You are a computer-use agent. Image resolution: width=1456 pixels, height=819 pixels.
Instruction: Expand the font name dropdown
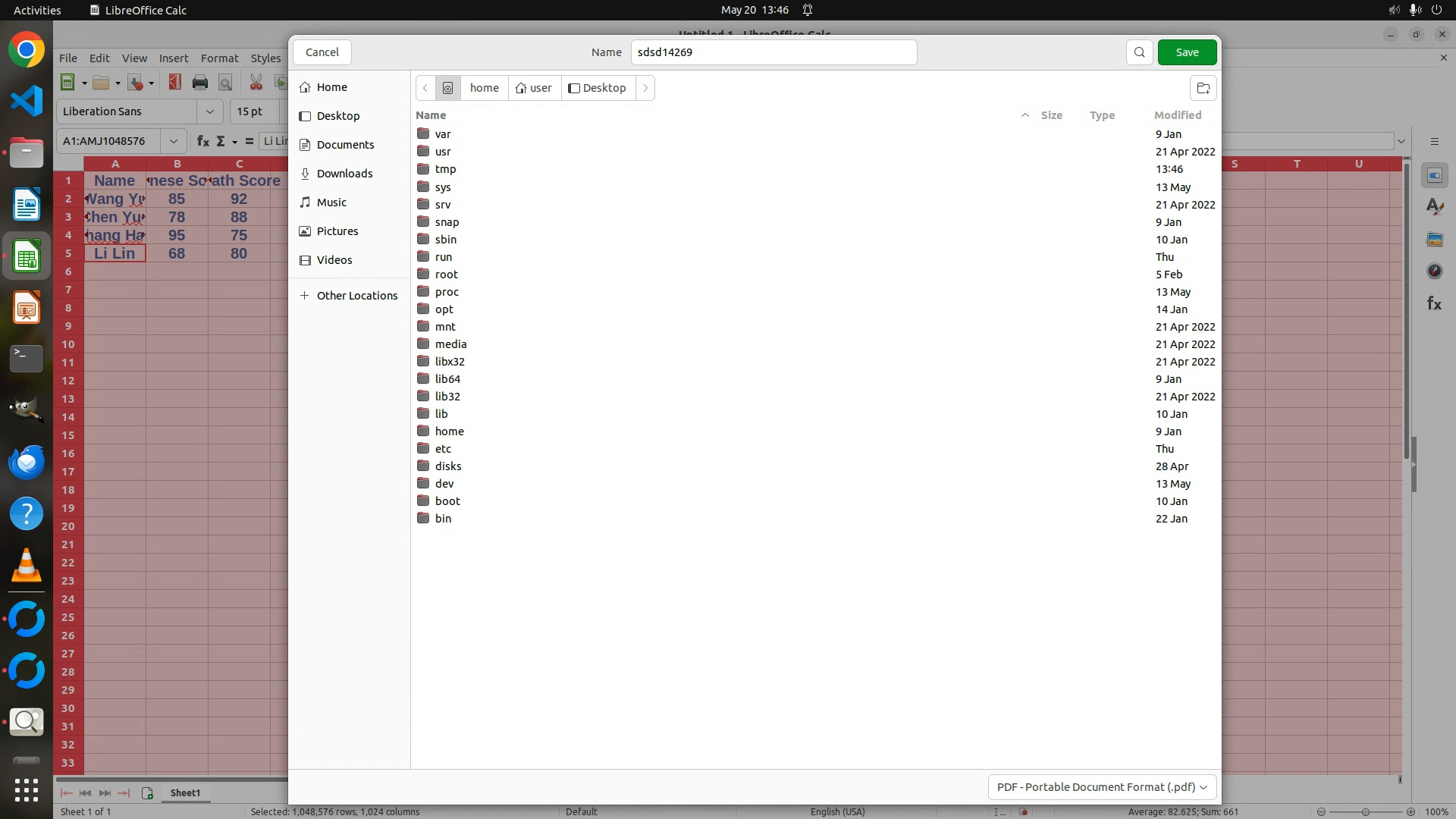[x=210, y=111]
